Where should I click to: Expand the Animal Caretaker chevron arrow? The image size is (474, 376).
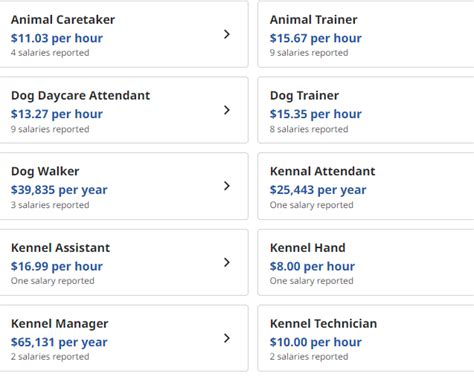[x=227, y=34]
